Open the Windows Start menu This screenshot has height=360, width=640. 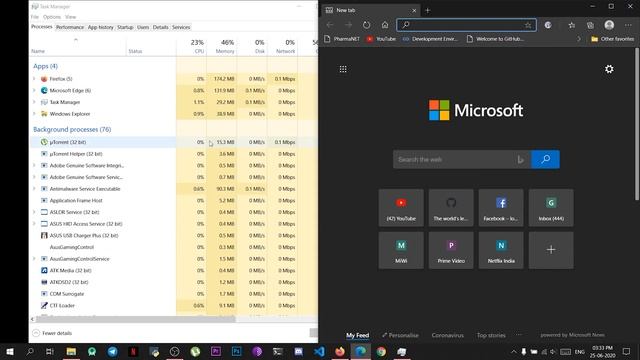pos(10,351)
